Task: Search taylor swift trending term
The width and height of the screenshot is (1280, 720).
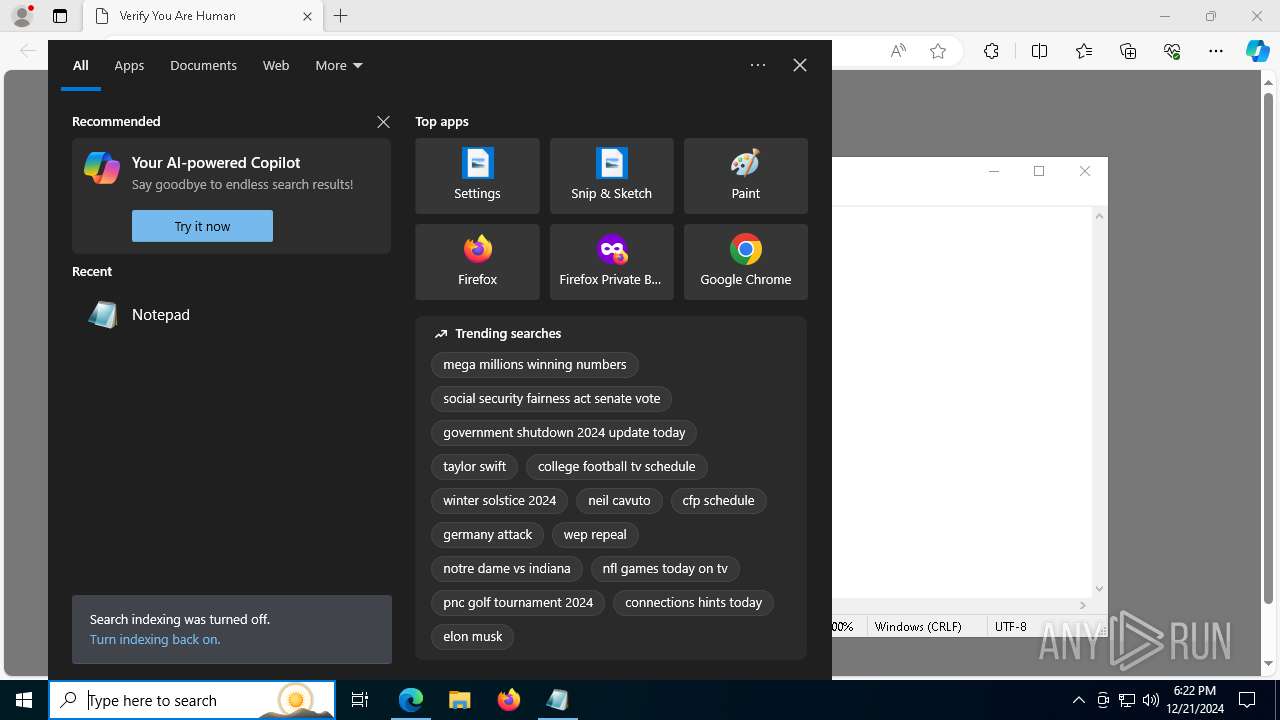Action: (474, 467)
